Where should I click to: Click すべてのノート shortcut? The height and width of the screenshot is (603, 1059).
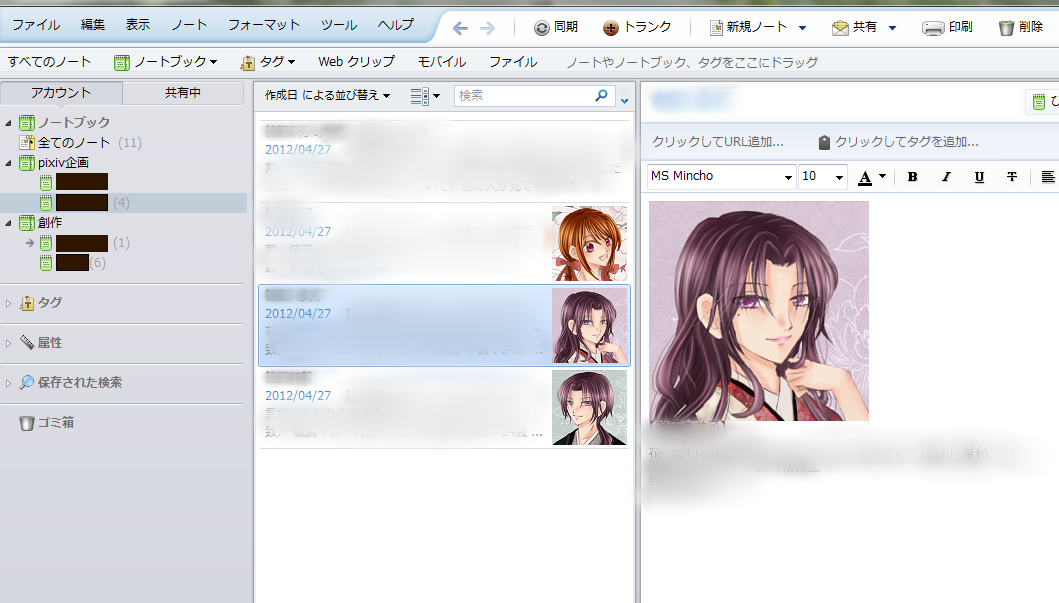tap(49, 62)
